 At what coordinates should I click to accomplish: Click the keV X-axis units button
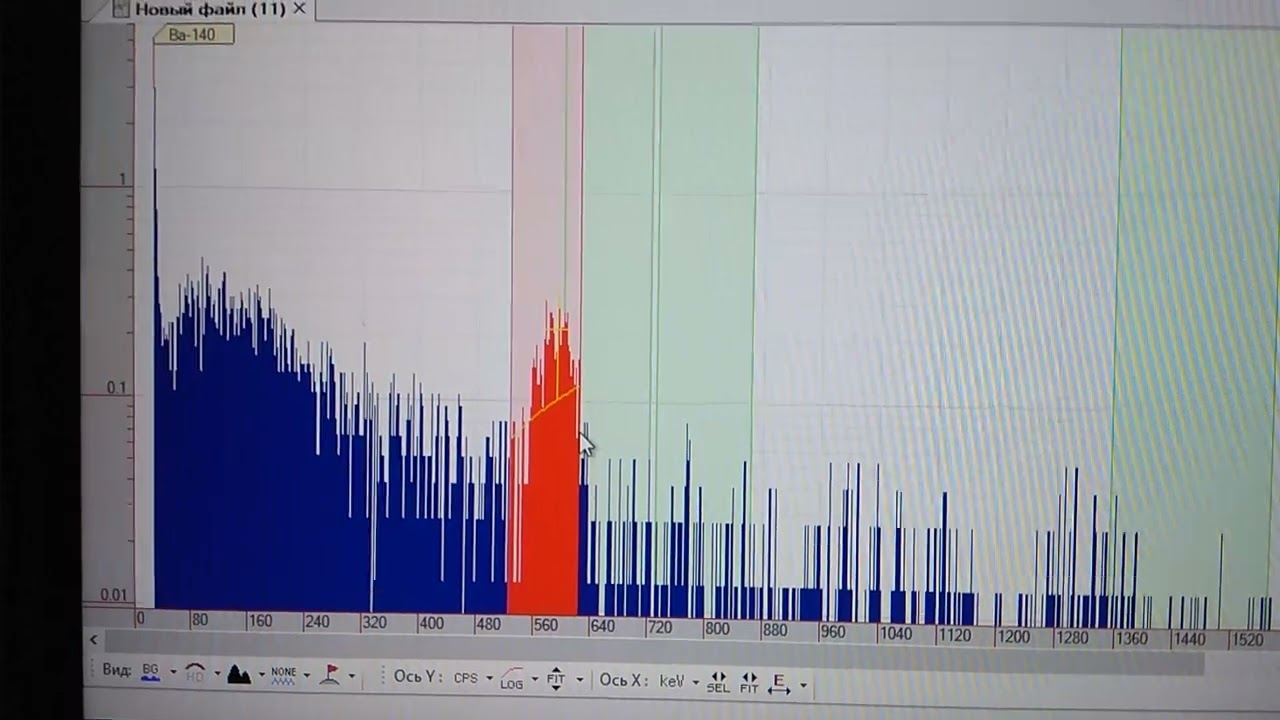point(672,681)
